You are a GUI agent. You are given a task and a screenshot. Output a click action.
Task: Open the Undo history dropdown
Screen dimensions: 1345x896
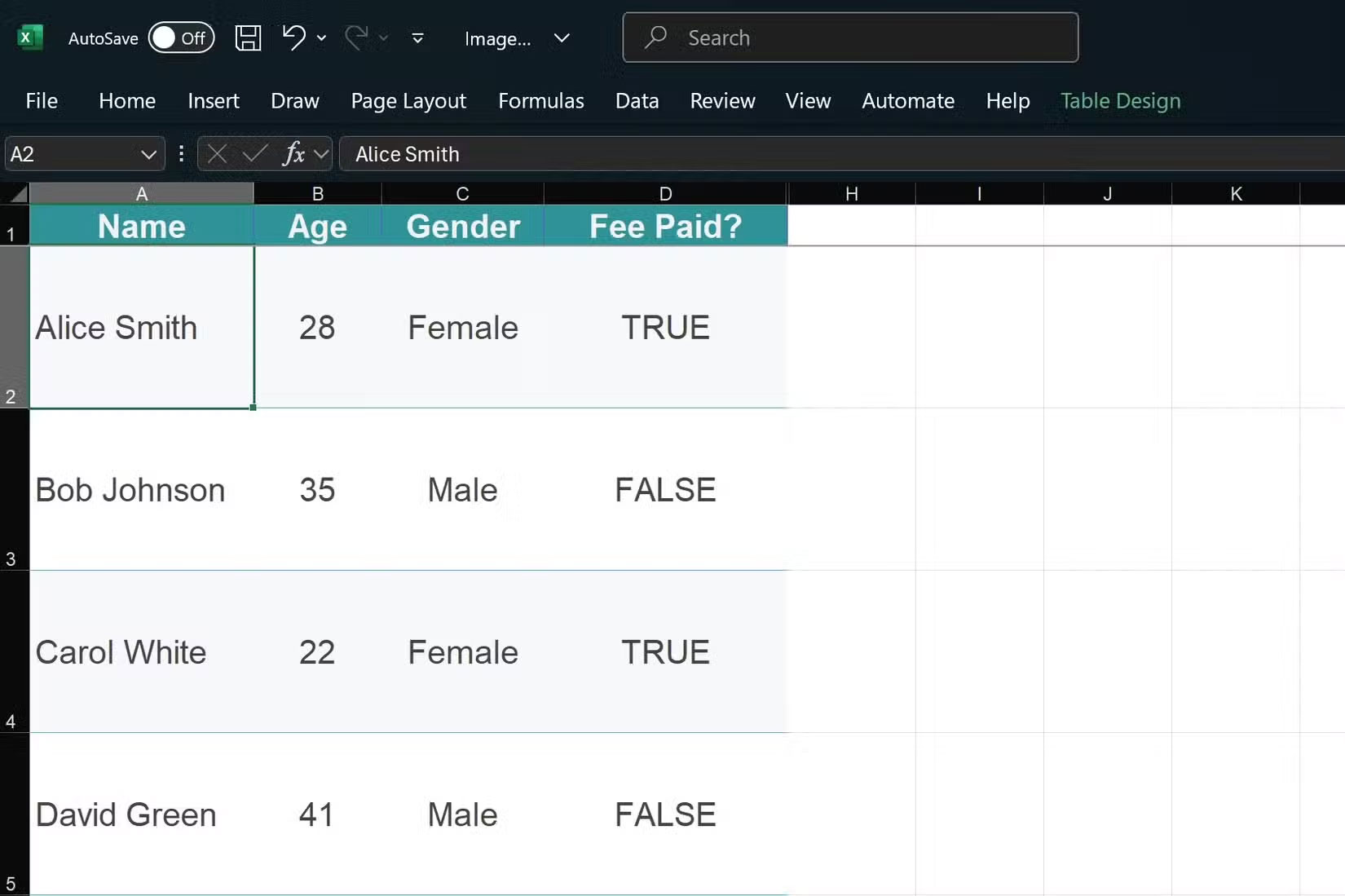point(321,39)
